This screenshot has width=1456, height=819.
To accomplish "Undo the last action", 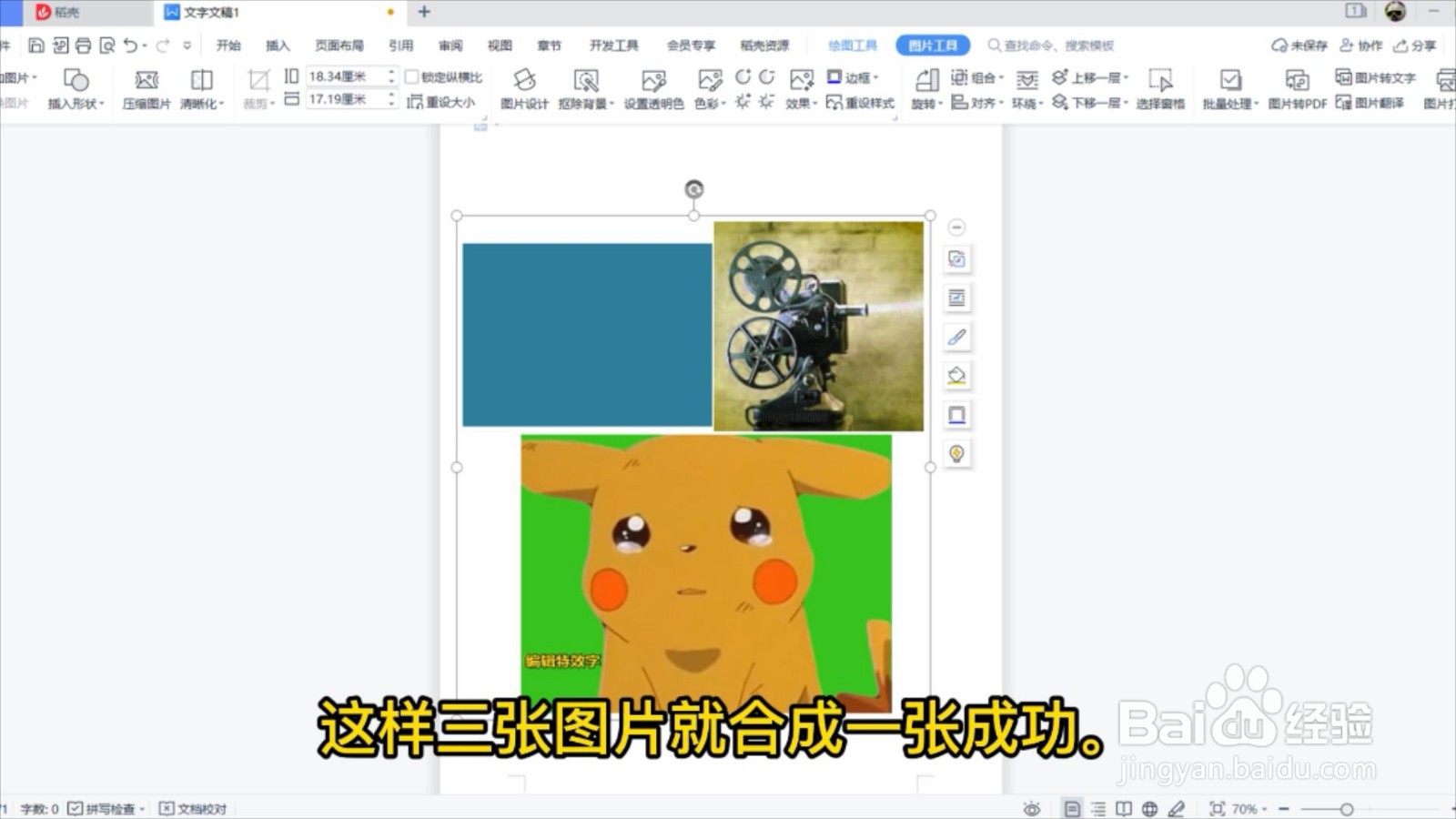I will (131, 45).
